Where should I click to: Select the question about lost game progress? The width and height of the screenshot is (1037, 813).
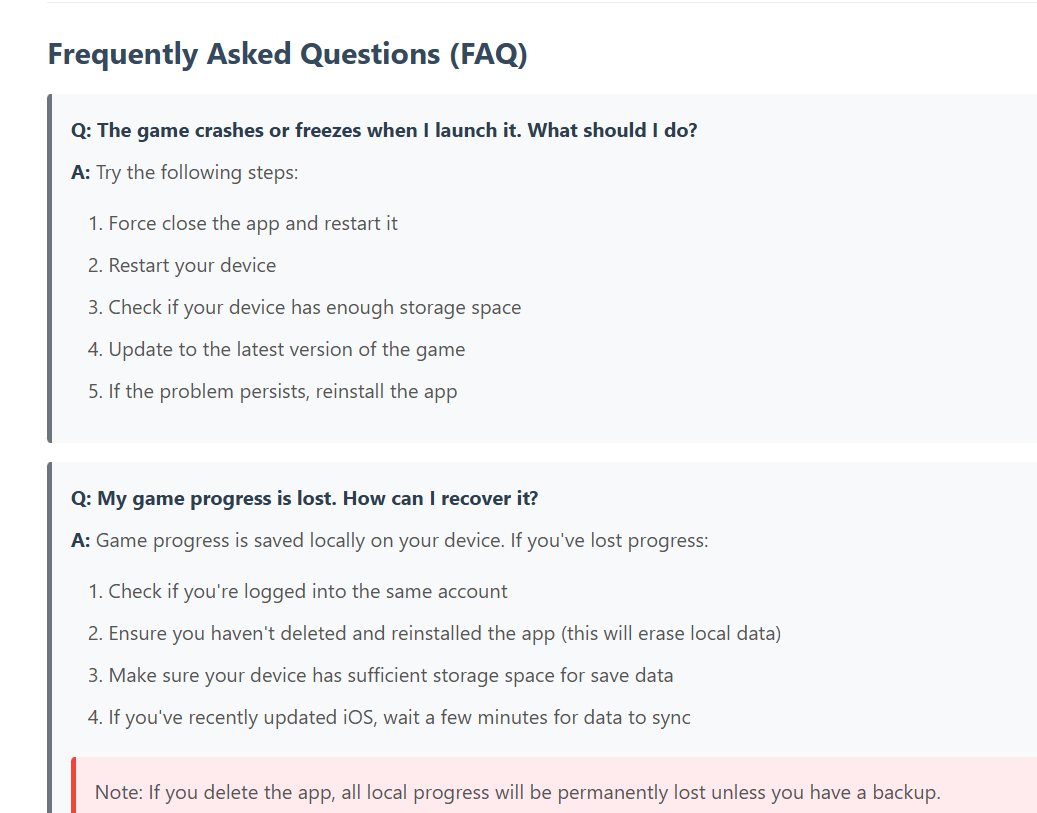(x=304, y=498)
